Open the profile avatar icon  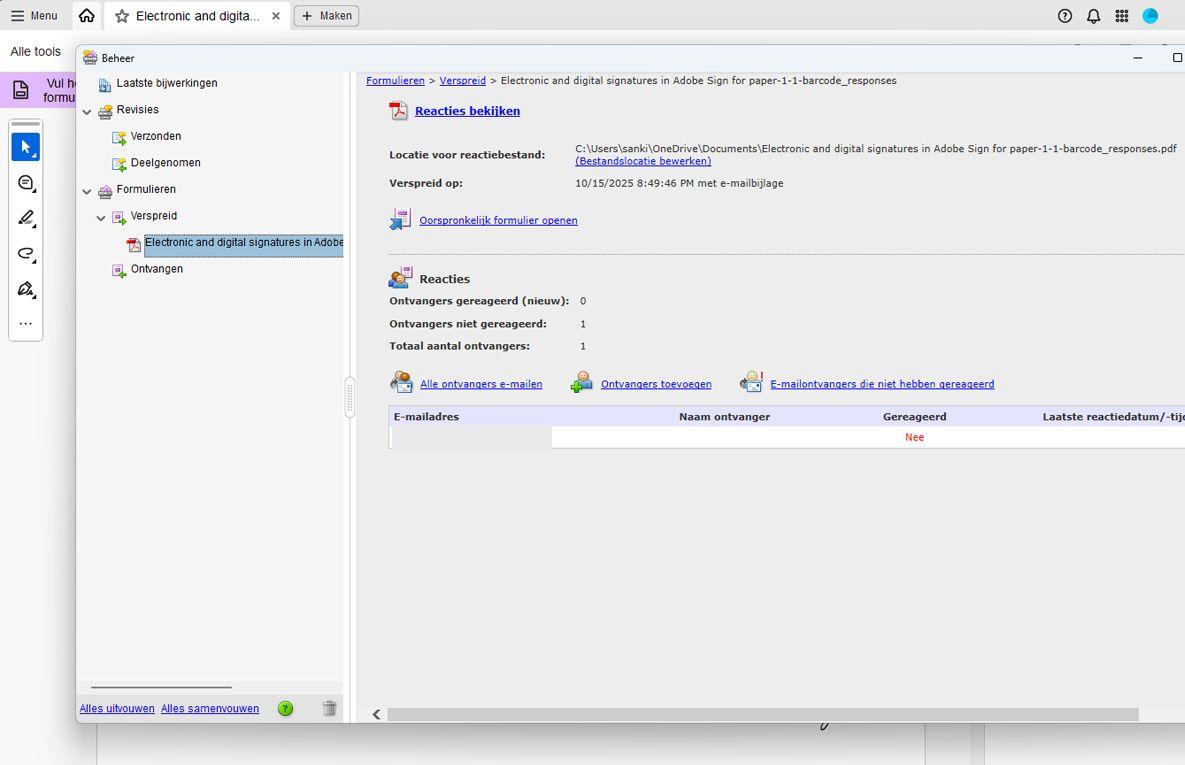[1150, 16]
